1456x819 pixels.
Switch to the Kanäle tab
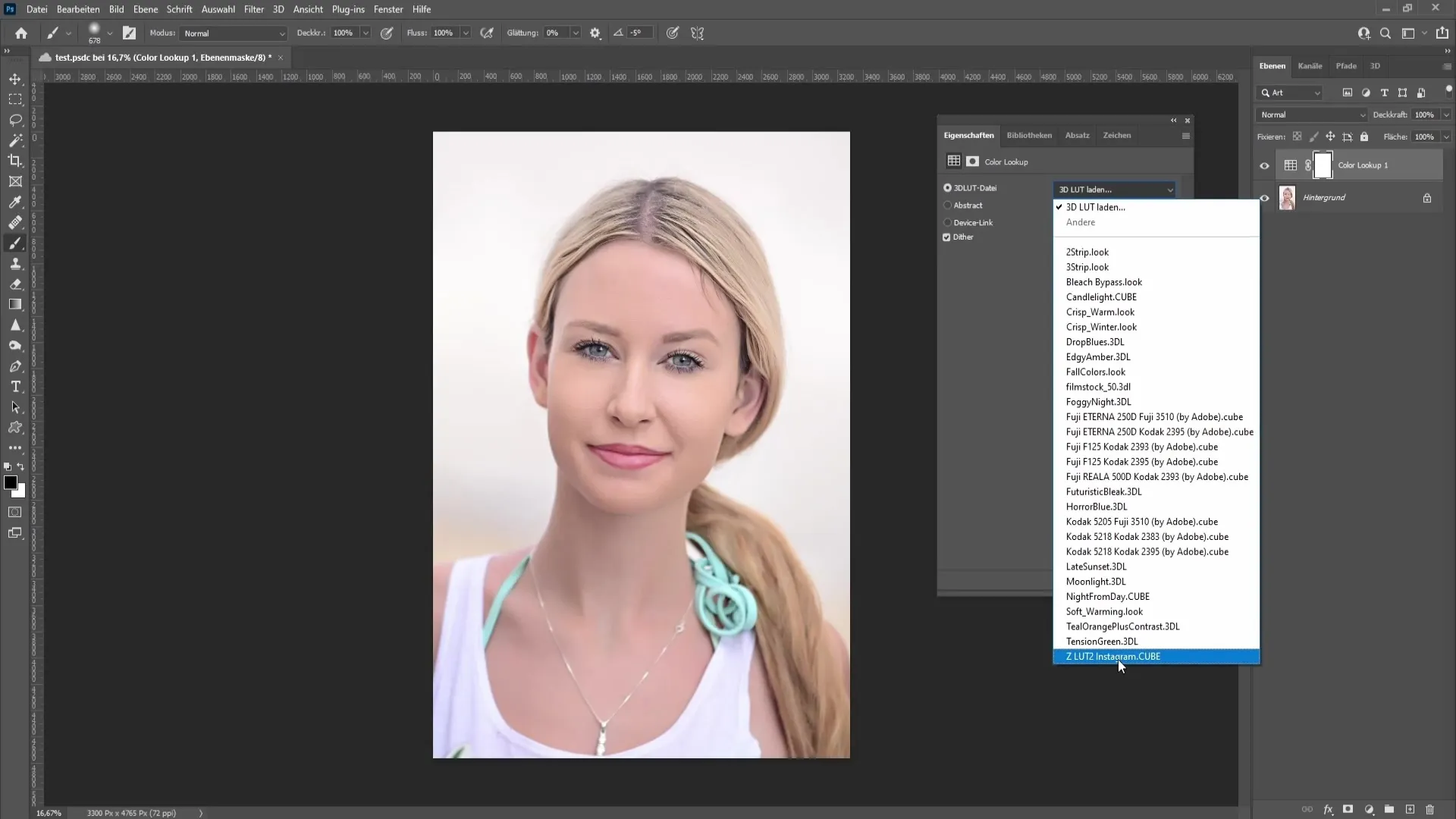point(1310,66)
